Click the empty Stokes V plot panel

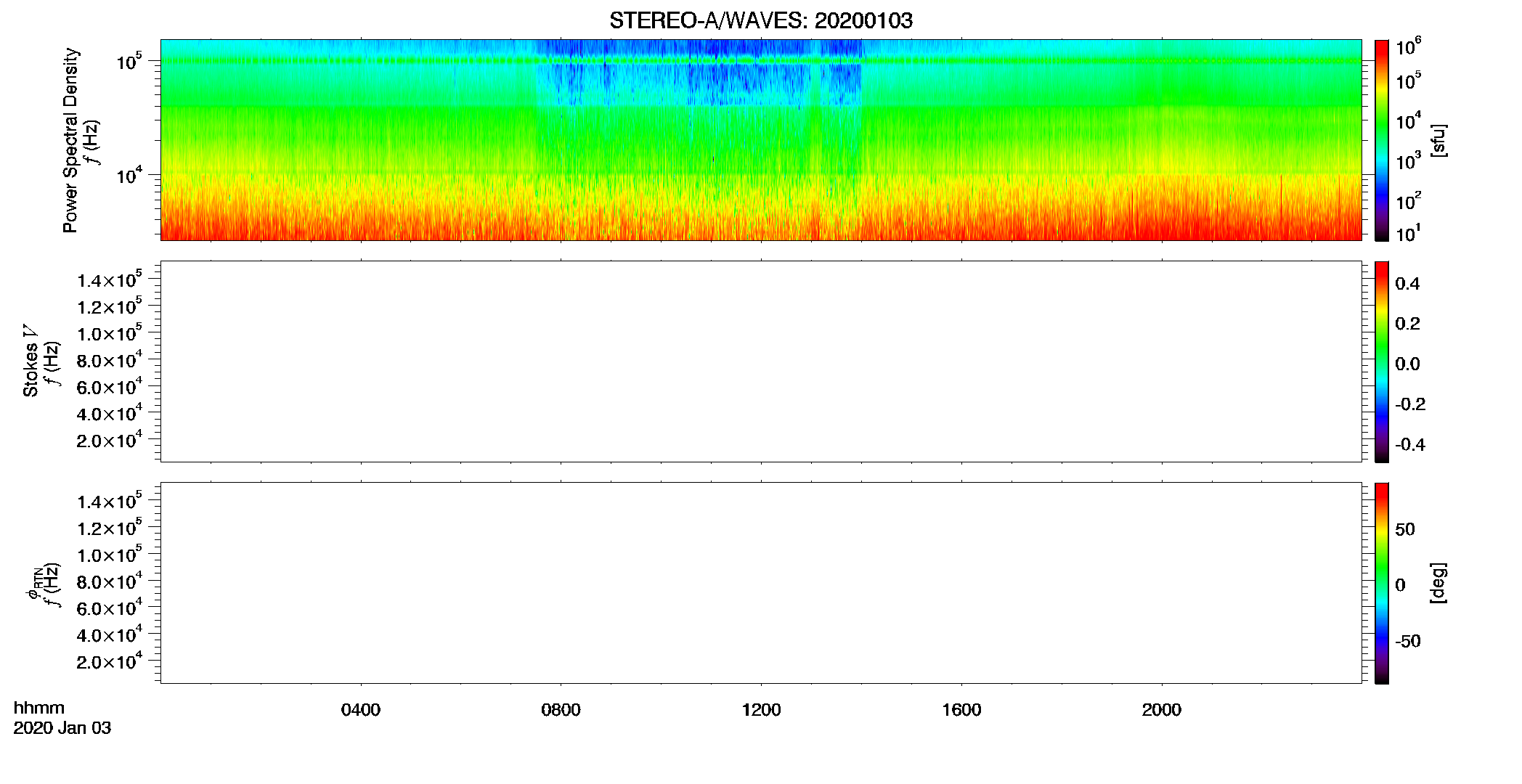[761, 362]
